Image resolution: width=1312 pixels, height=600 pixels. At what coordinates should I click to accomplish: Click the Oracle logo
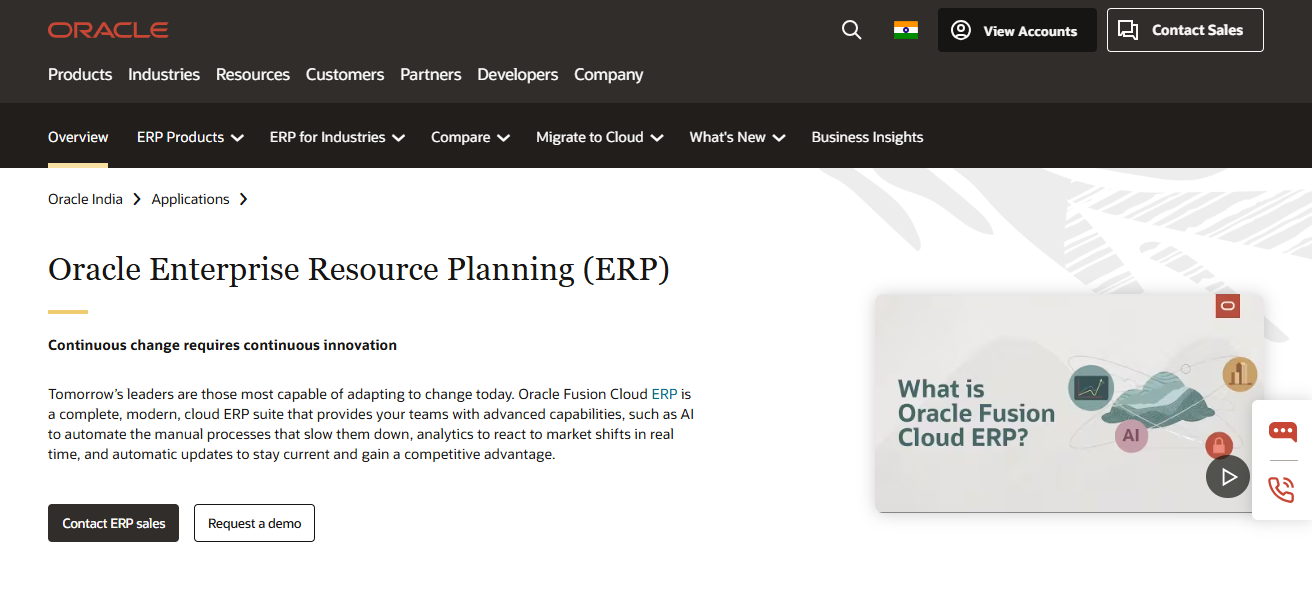coord(108,29)
